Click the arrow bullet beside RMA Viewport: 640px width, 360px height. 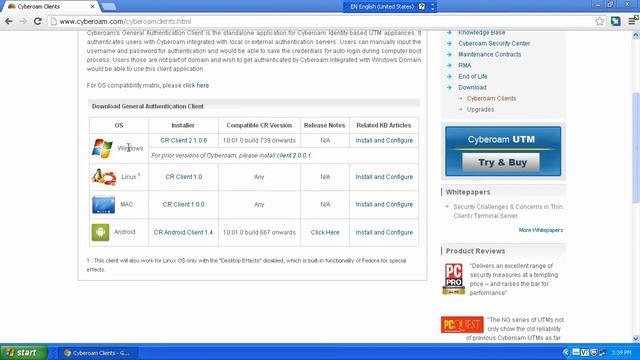tap(449, 65)
